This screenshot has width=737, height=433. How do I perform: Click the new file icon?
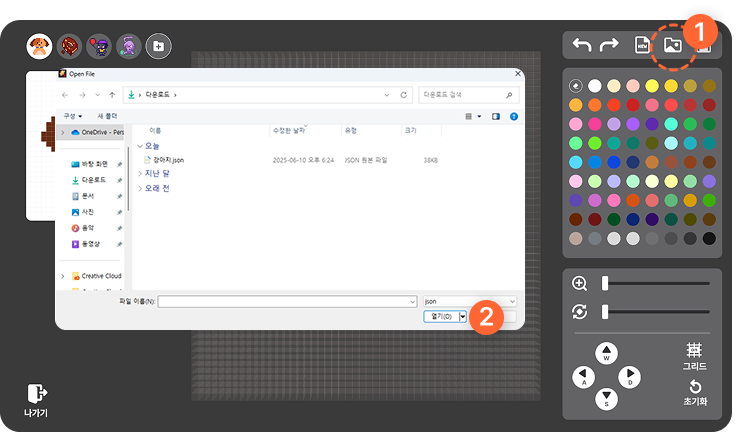point(643,45)
